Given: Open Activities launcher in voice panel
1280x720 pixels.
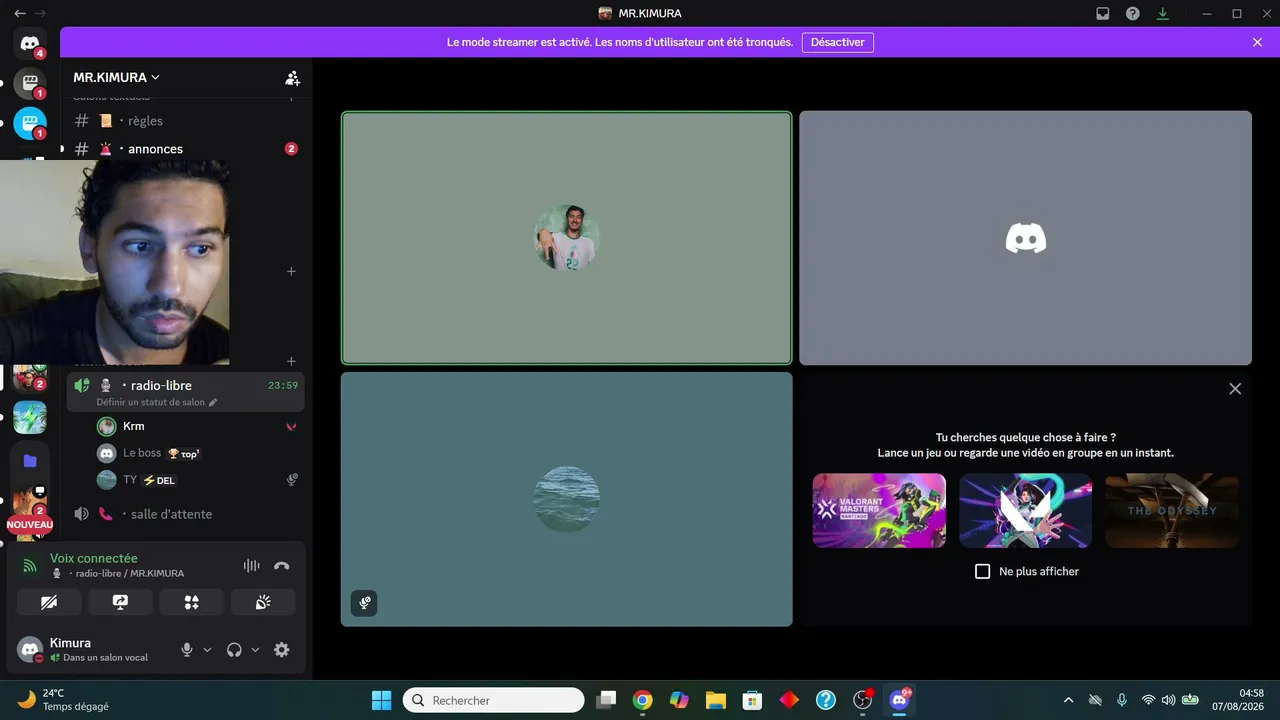Looking at the screenshot, I should (191, 602).
